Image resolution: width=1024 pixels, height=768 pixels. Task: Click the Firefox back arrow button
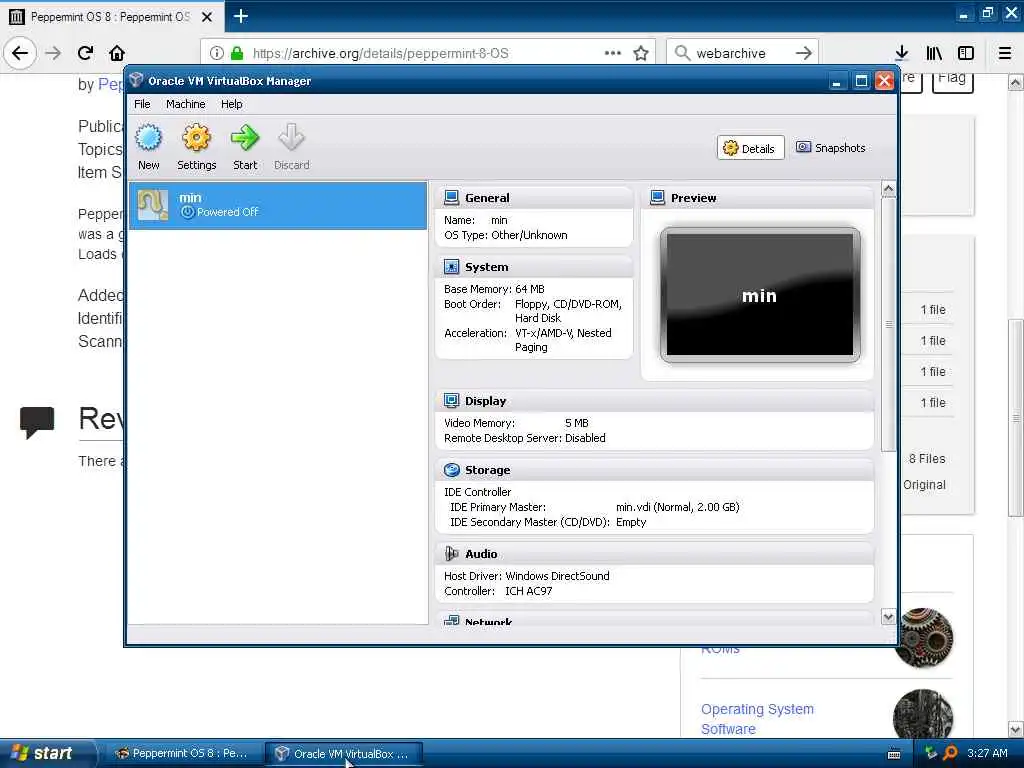[x=20, y=53]
